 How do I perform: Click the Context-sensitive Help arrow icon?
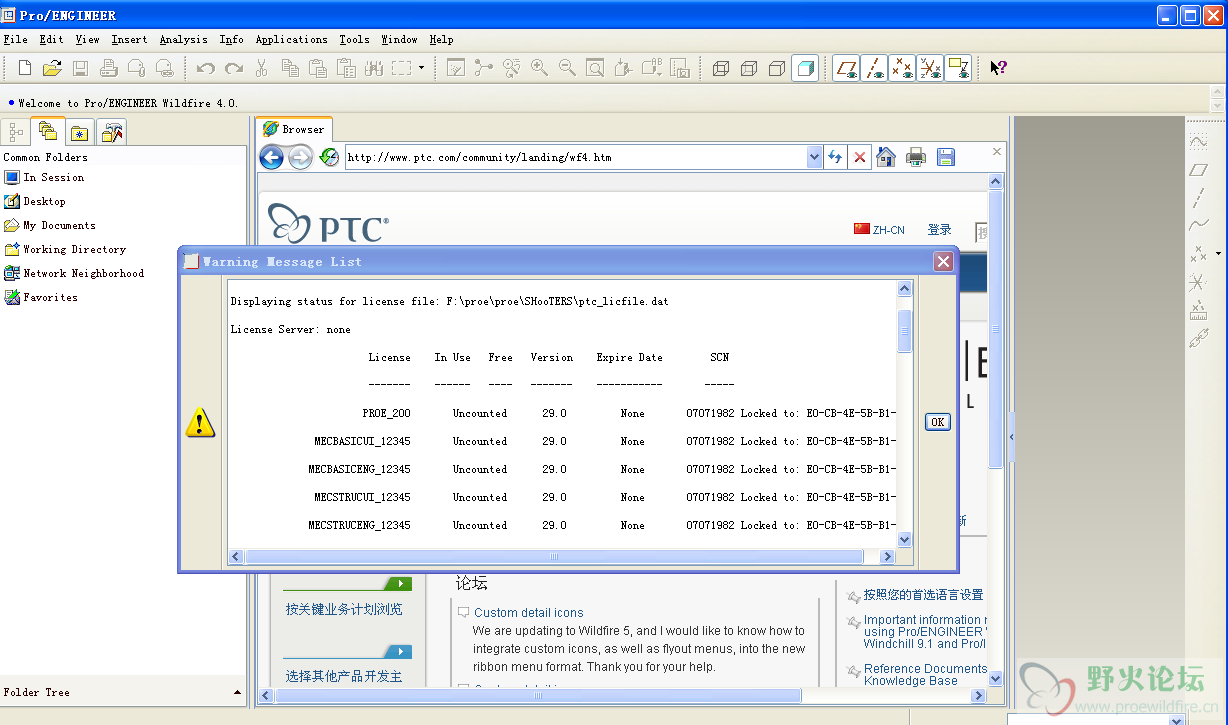998,68
